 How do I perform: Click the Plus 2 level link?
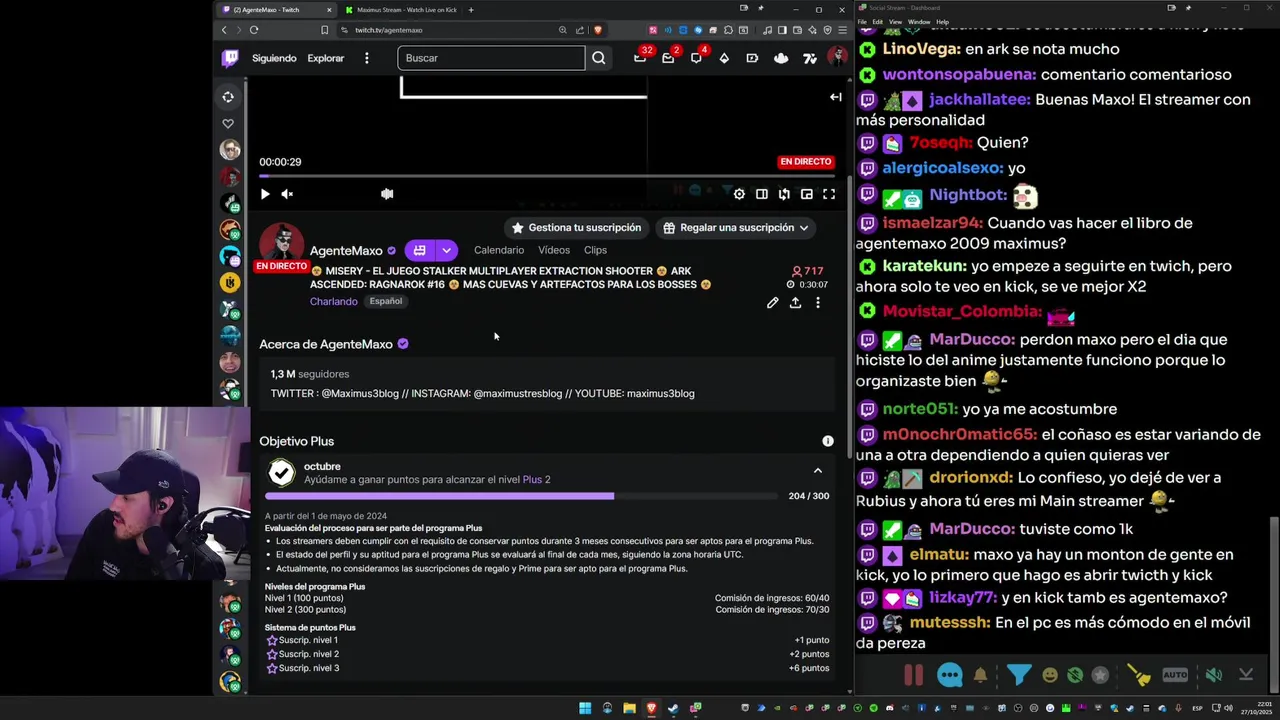pos(536,479)
